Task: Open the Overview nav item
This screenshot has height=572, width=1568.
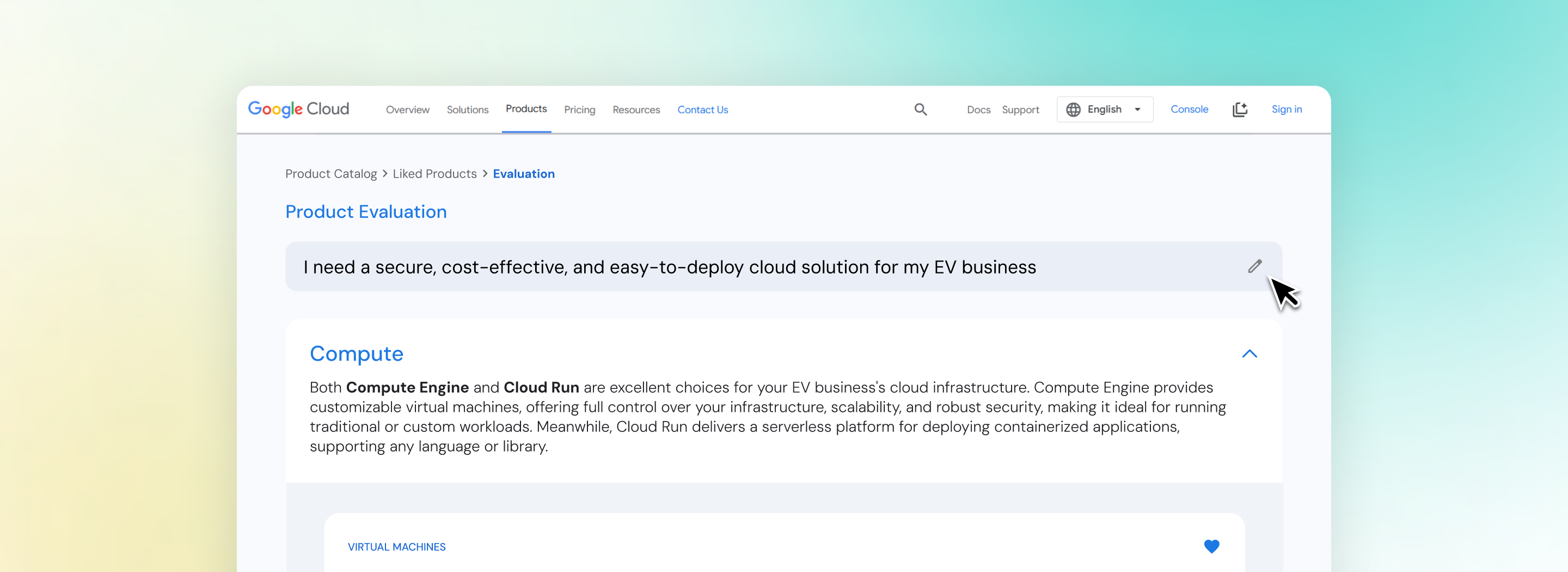Action: tap(407, 109)
